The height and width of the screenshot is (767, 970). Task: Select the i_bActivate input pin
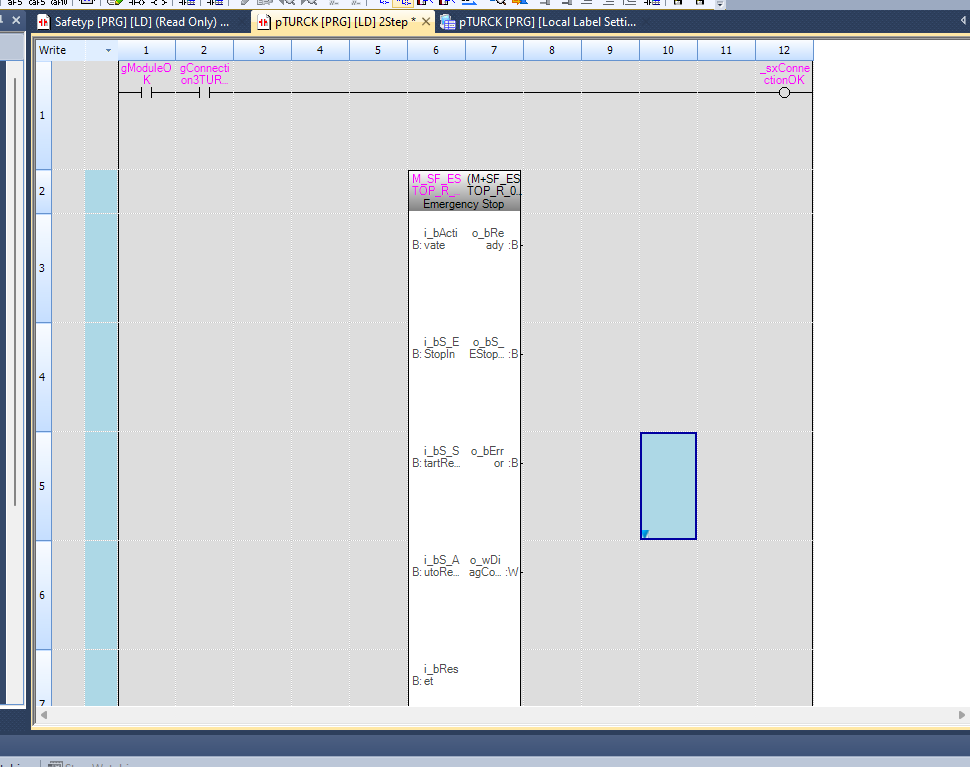(435, 239)
